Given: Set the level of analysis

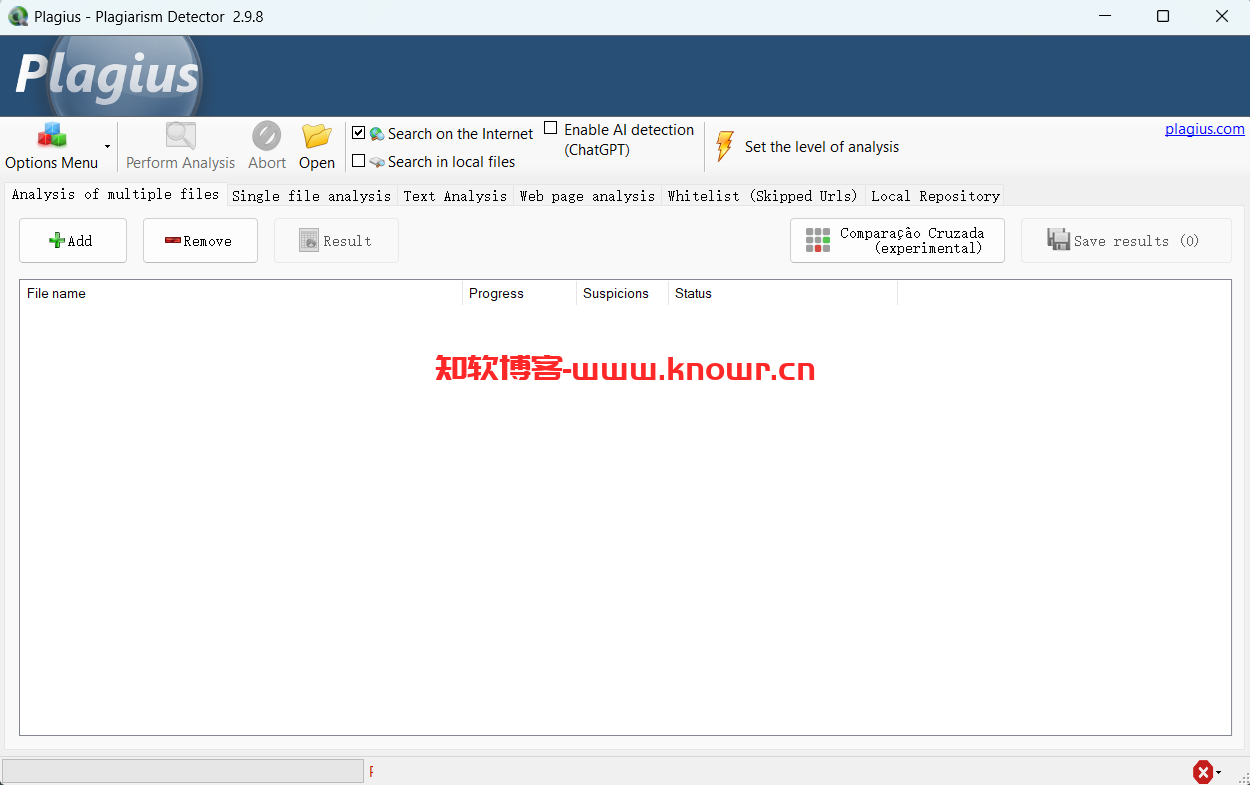Looking at the screenshot, I should [807, 147].
